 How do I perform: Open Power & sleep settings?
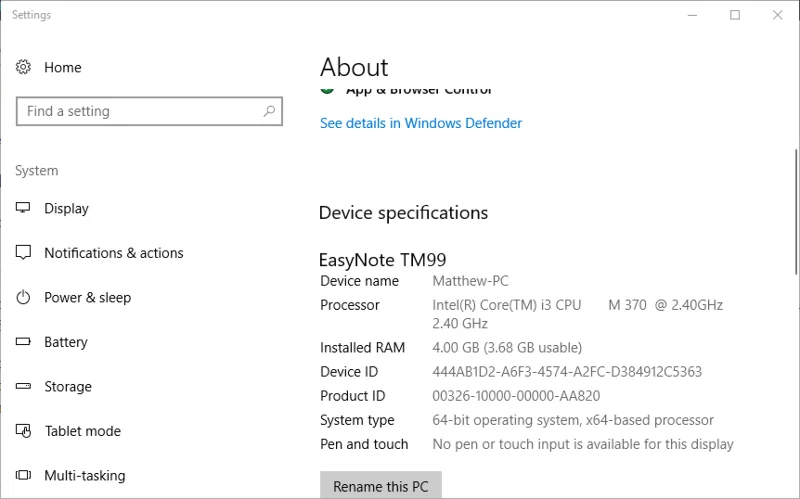(x=88, y=297)
